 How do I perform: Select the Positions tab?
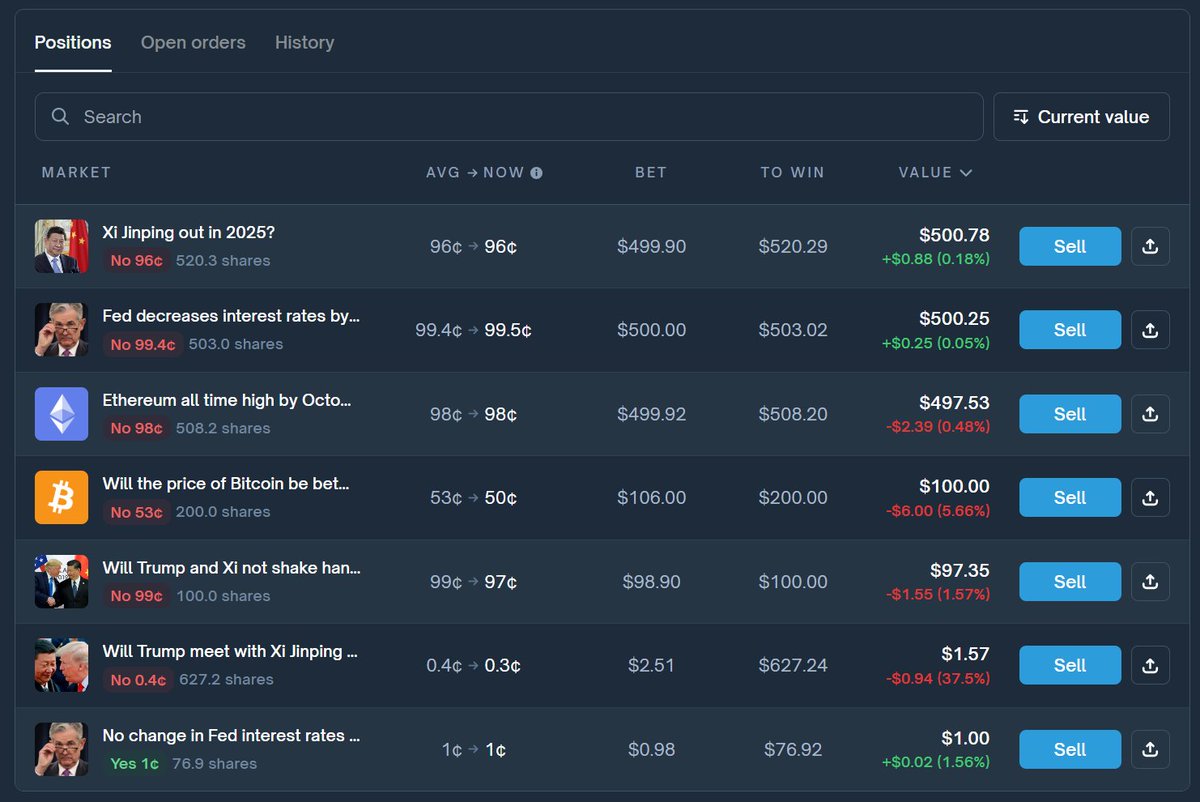tap(73, 43)
